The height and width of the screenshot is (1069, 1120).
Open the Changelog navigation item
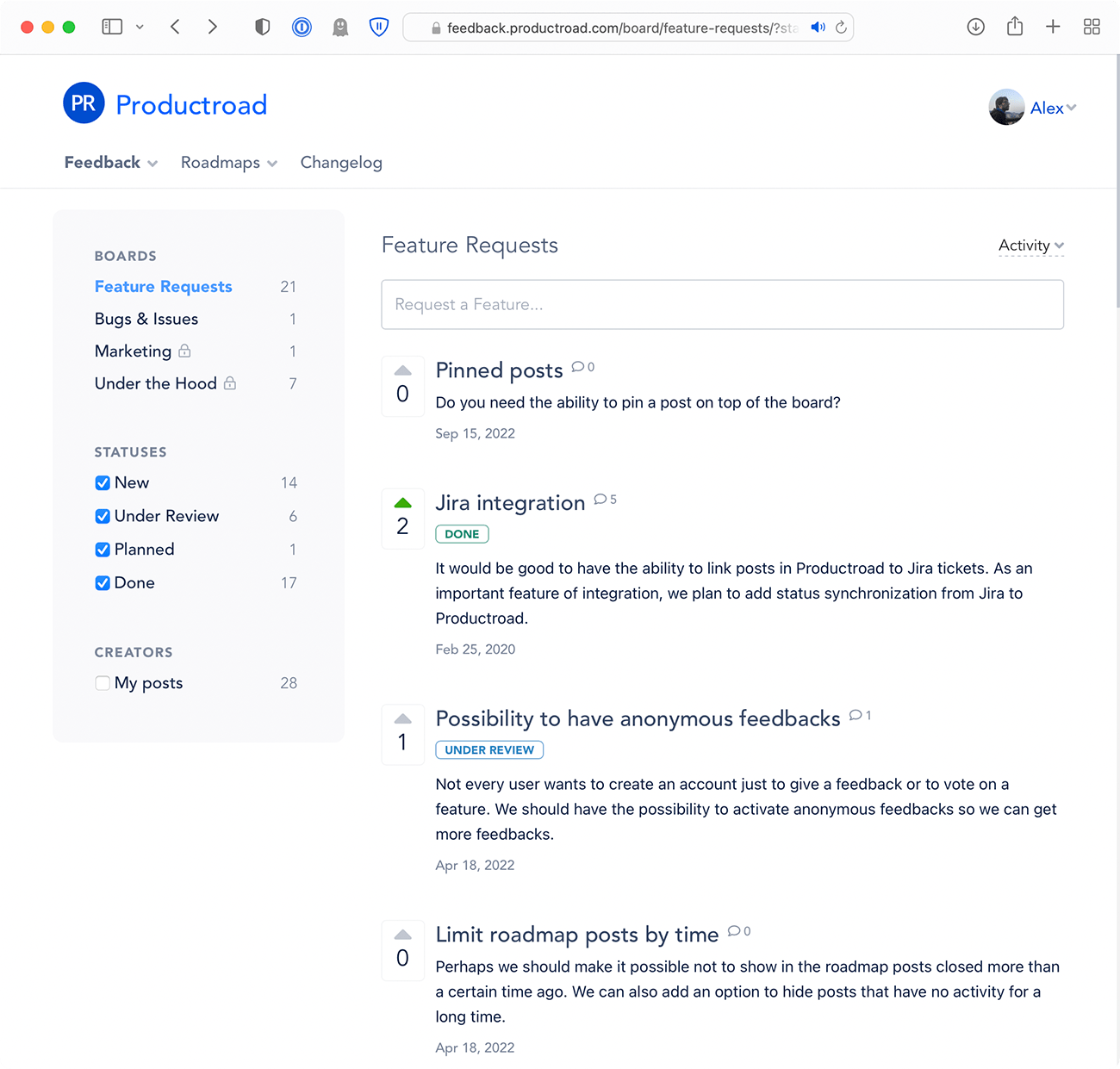click(x=341, y=163)
